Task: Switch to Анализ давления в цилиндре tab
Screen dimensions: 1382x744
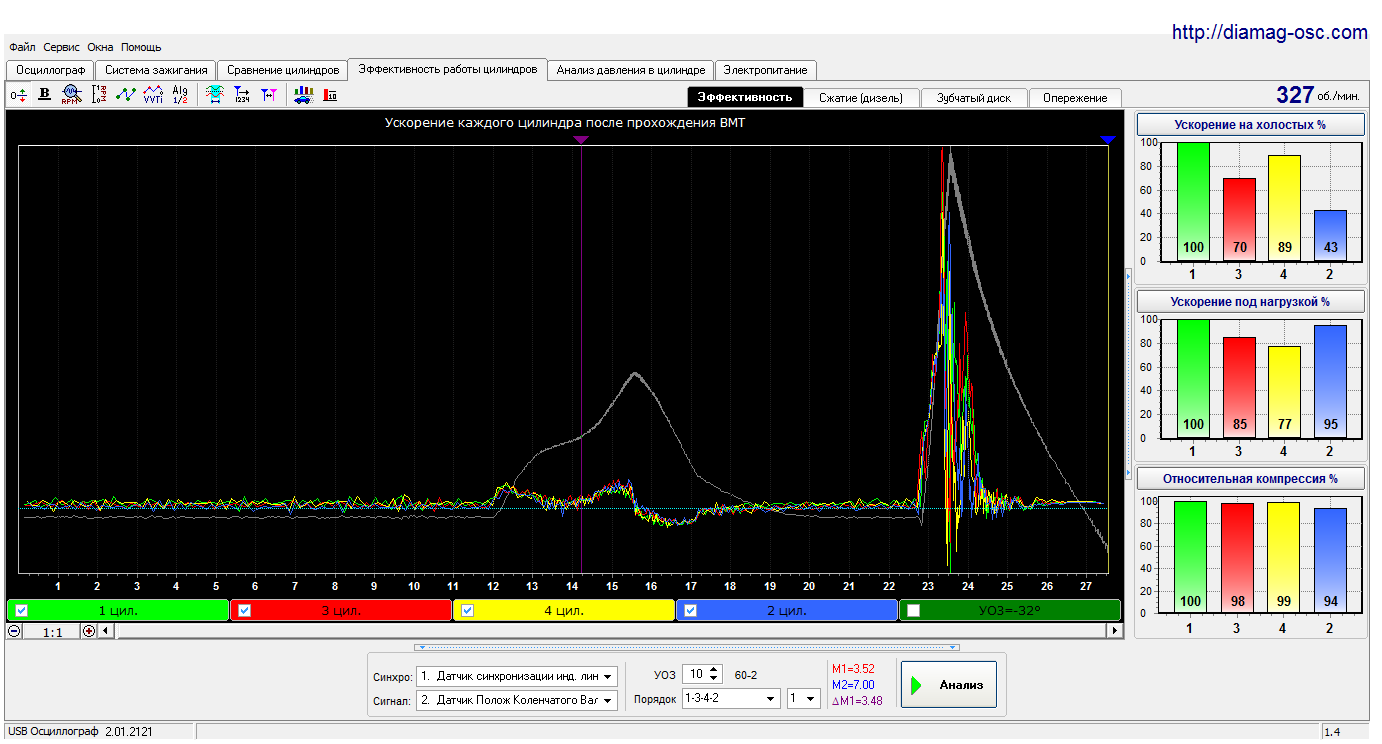Action: pos(631,70)
